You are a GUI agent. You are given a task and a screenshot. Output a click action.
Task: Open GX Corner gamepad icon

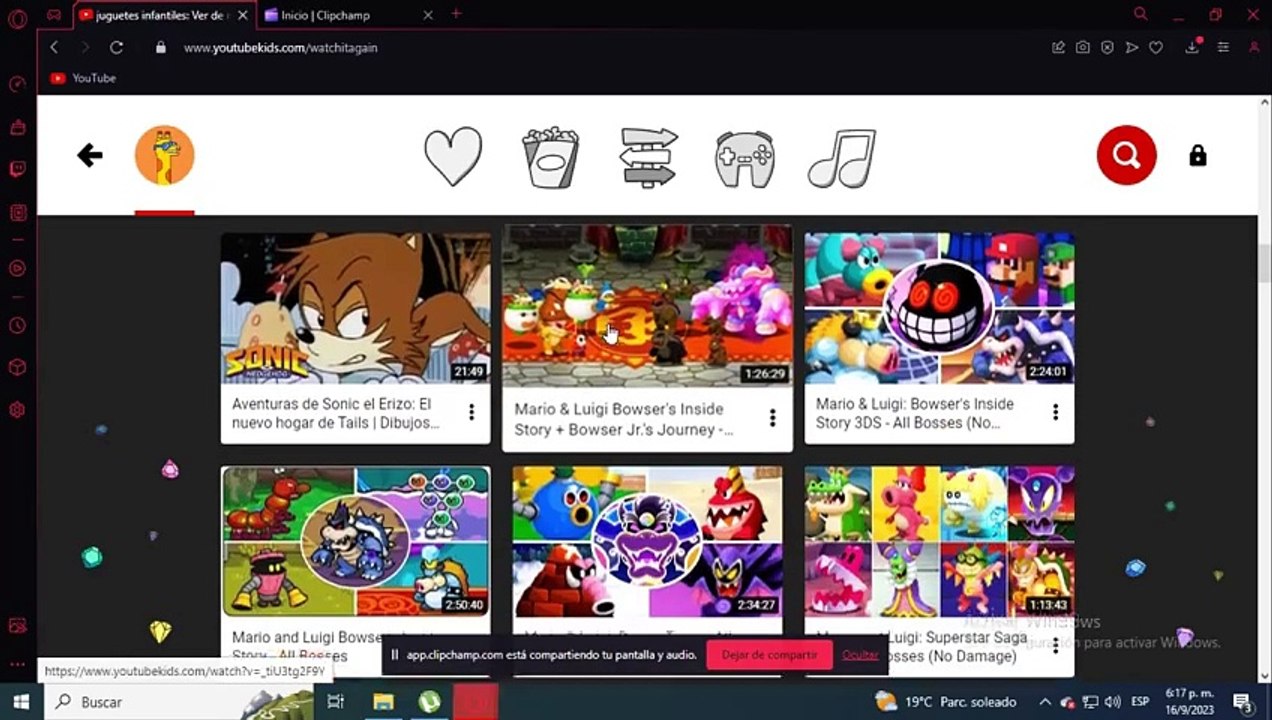(54, 15)
